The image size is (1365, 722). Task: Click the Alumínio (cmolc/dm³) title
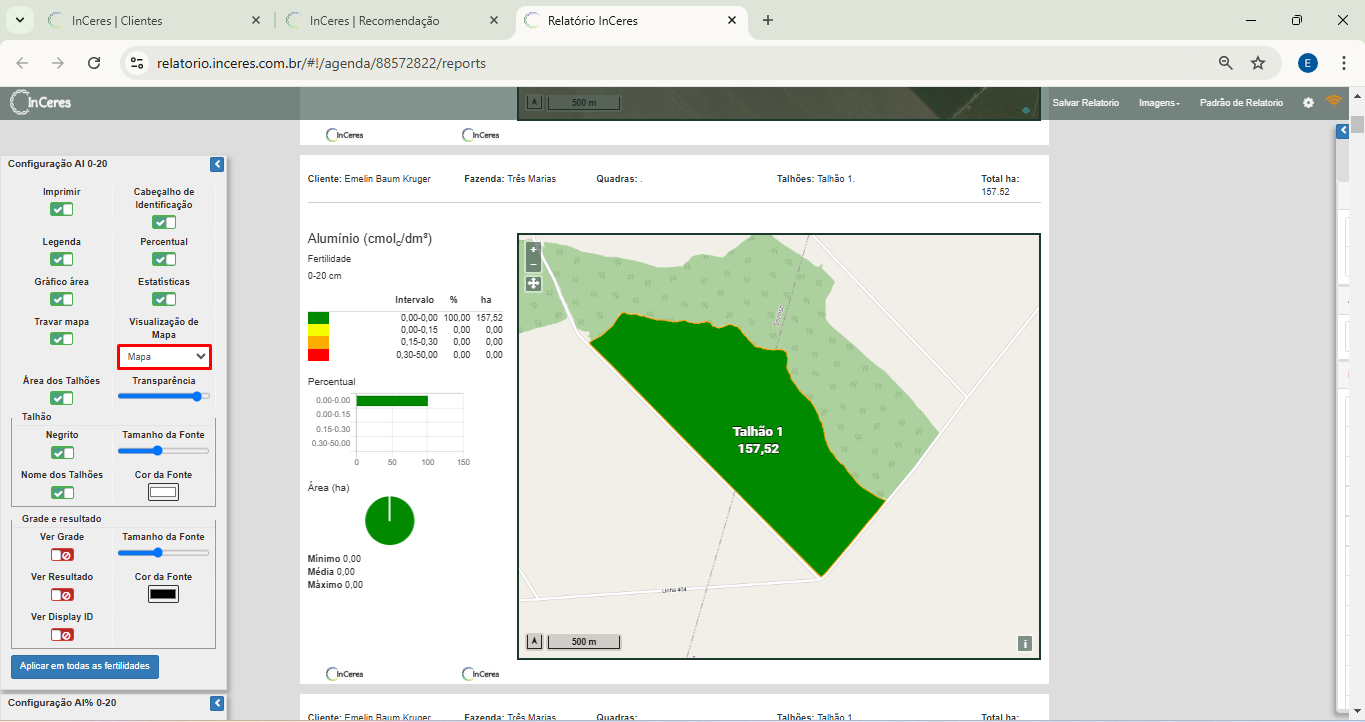tap(370, 239)
